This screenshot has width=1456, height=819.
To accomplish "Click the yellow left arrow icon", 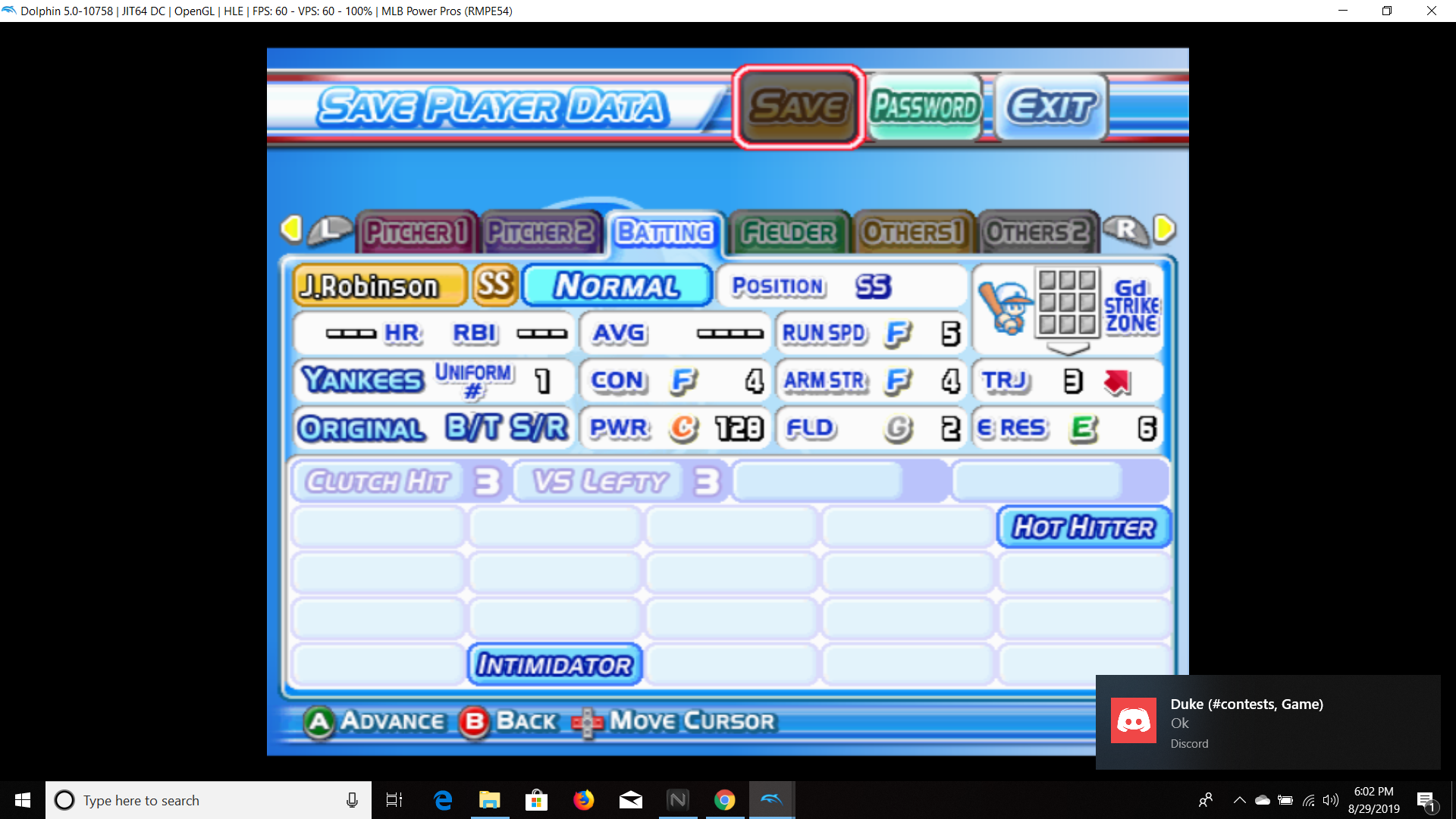I will click(291, 228).
